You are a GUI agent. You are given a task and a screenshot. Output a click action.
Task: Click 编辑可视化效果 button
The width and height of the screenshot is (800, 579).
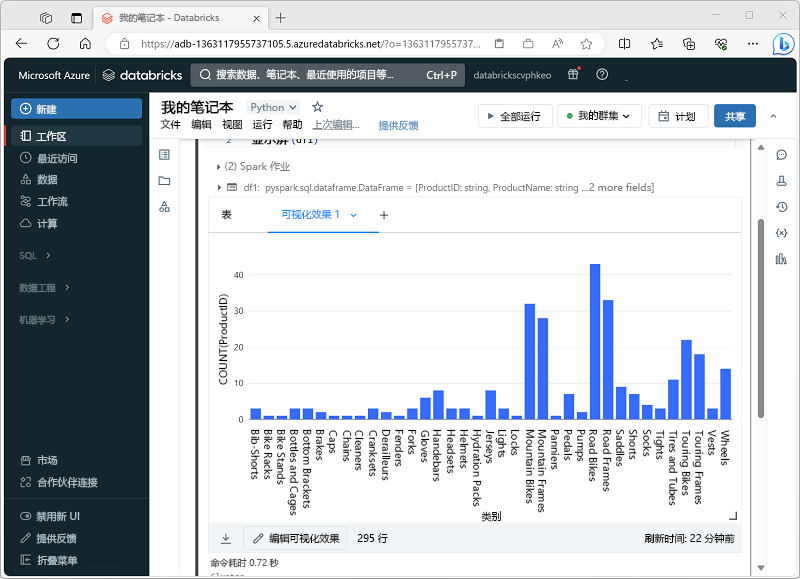tap(295, 538)
